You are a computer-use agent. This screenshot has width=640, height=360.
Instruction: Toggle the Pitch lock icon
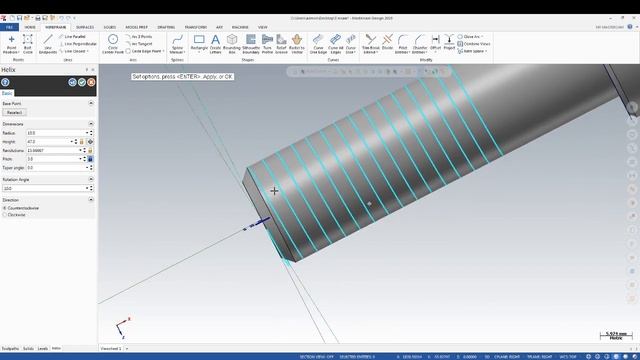coord(90,159)
